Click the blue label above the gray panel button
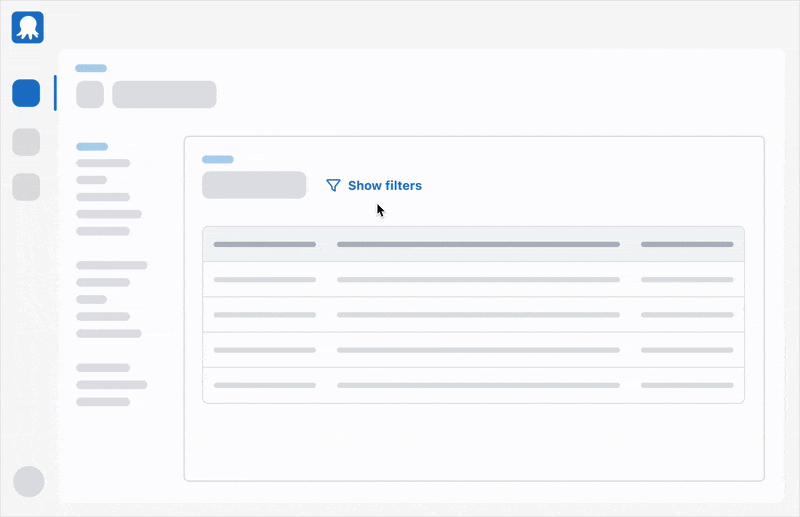 point(218,159)
